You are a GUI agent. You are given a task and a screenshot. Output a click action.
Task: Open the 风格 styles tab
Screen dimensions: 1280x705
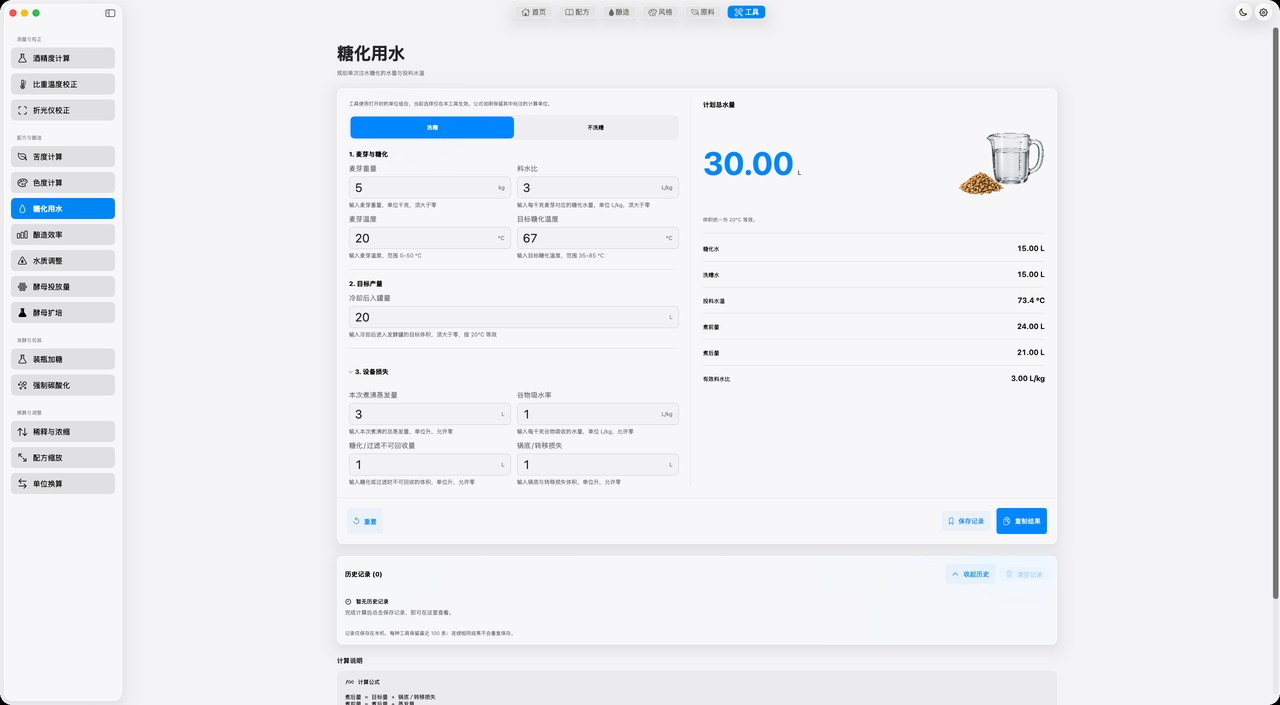point(661,12)
